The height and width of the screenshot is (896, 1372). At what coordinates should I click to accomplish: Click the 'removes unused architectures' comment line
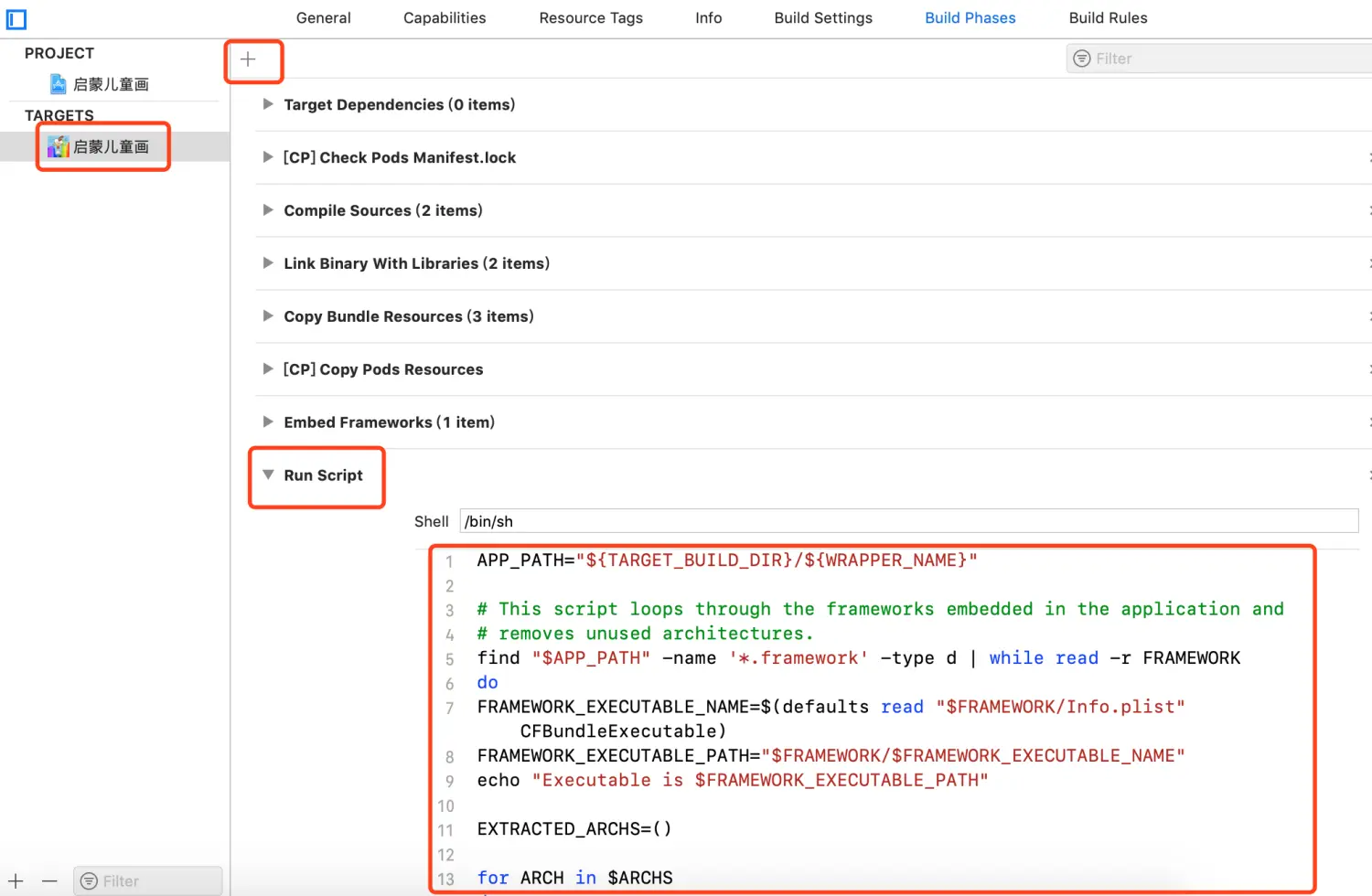[x=645, y=634]
